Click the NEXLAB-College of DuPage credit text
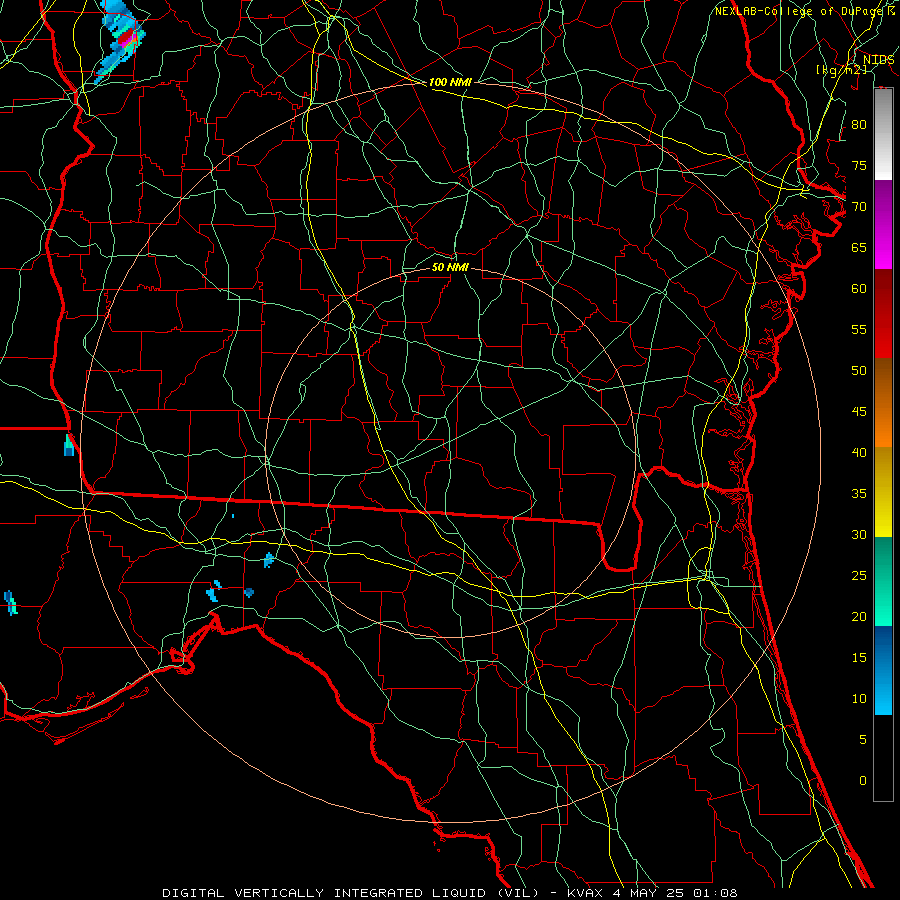The image size is (900, 900). tap(801, 11)
